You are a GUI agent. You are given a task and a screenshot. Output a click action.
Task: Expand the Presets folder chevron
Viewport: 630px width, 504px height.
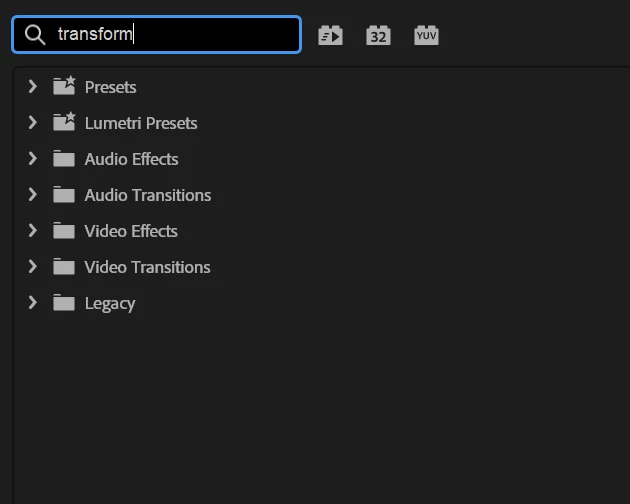(33, 86)
